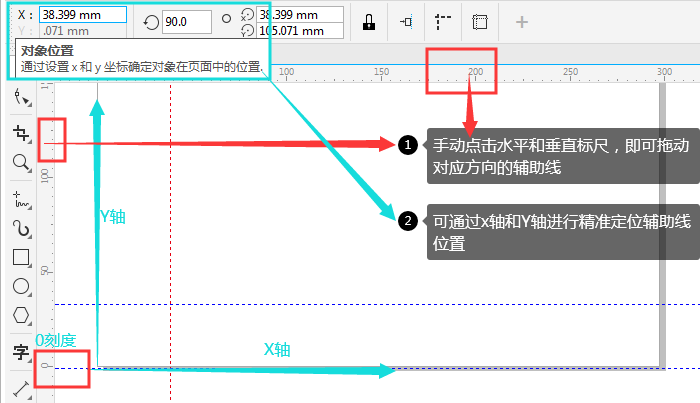Screen dimensions: 700x403
Task: Click 150 mark on horizontal ruler
Action: 381,71
